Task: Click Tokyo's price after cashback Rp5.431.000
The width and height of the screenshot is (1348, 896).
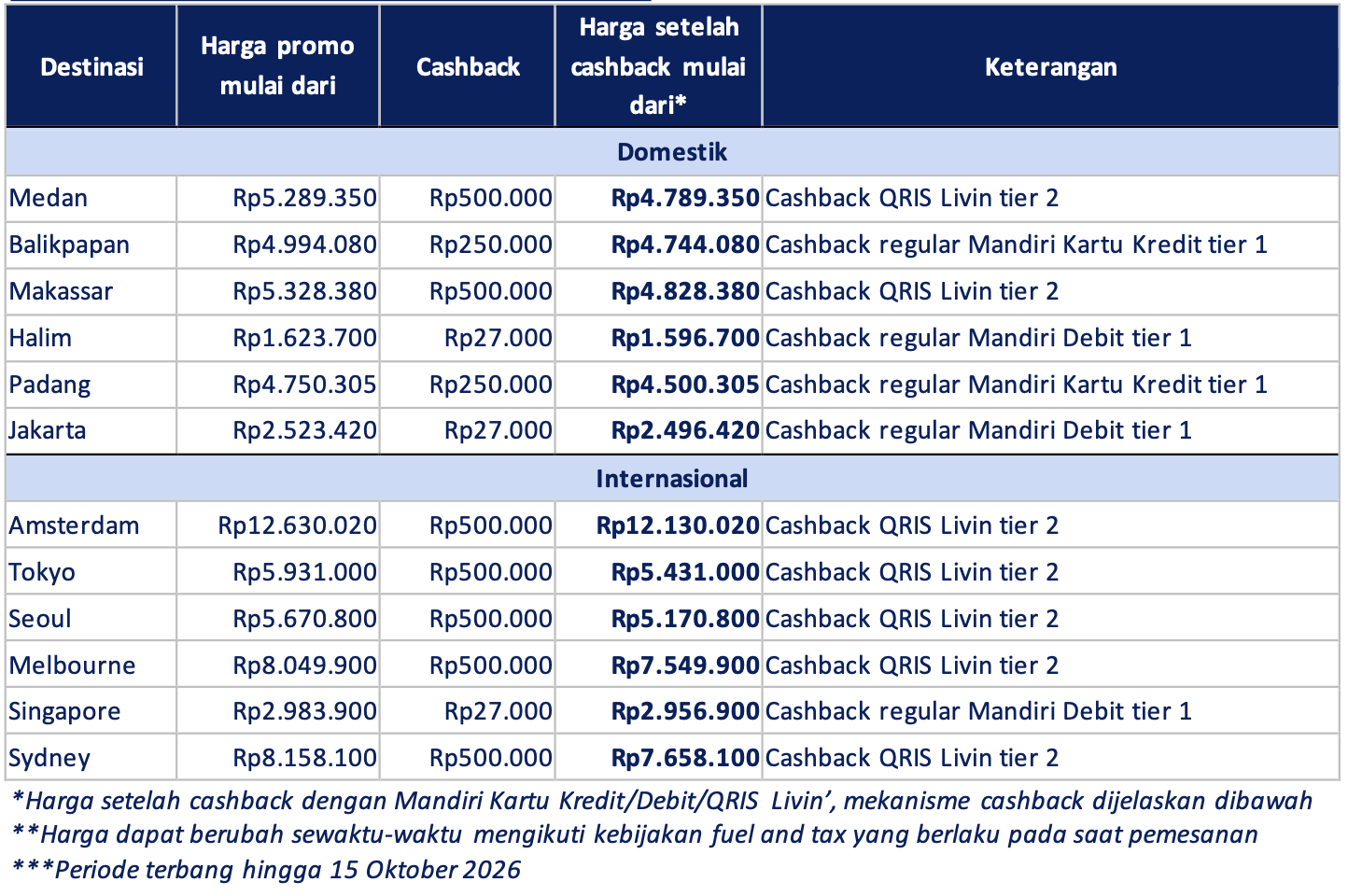Action: point(685,572)
